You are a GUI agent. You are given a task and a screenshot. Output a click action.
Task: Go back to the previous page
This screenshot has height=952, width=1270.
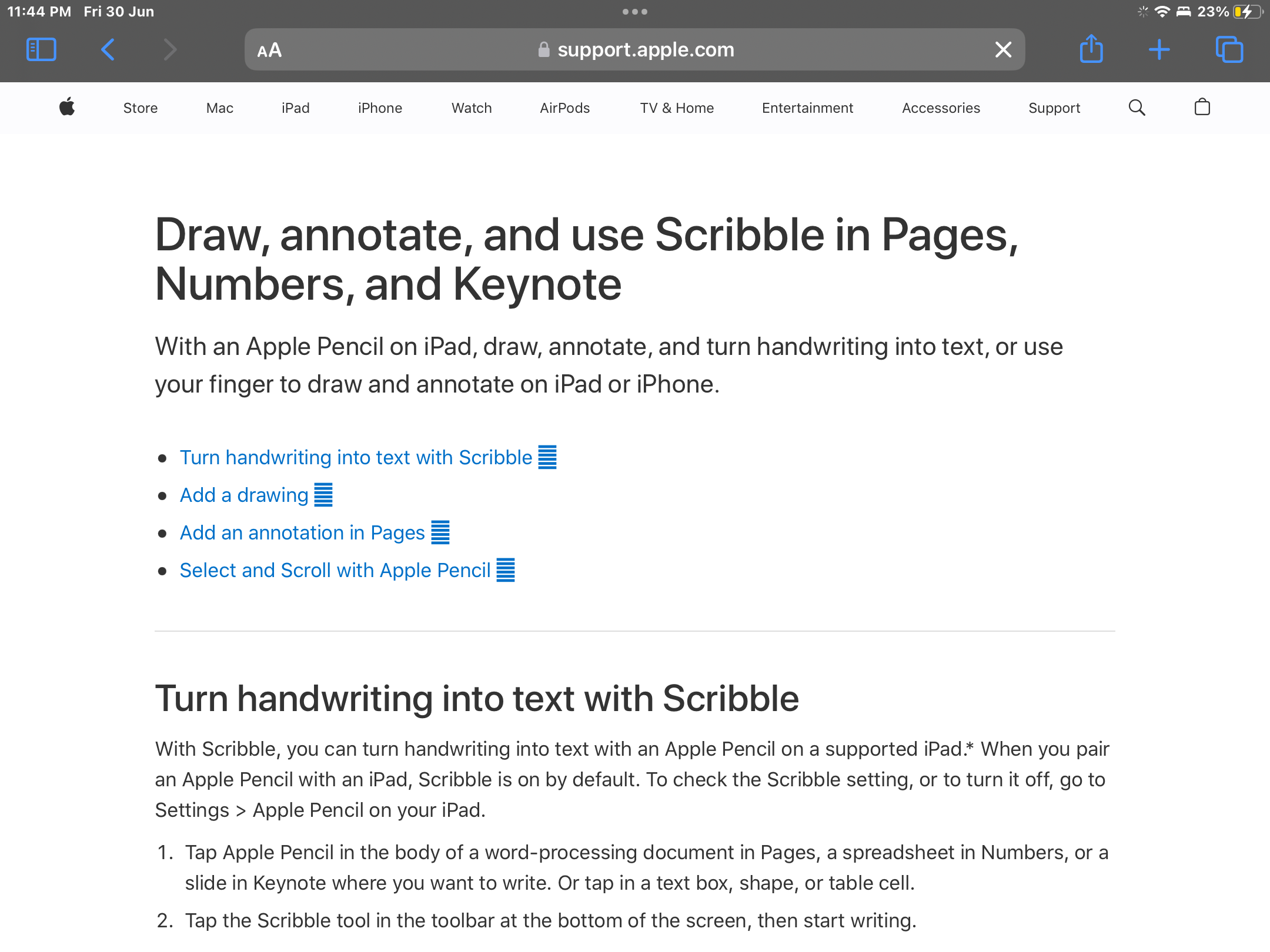(x=108, y=50)
